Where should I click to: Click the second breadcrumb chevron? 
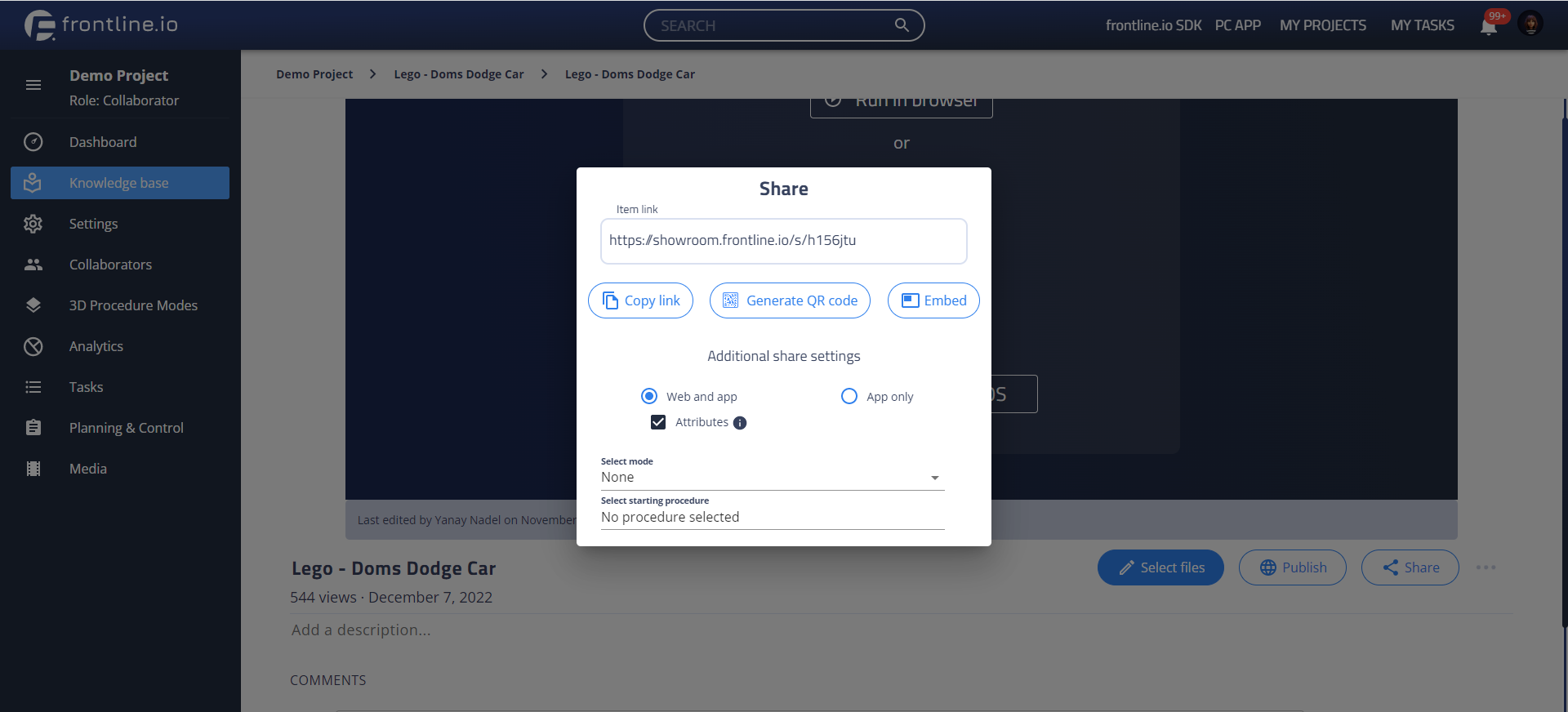pos(544,74)
